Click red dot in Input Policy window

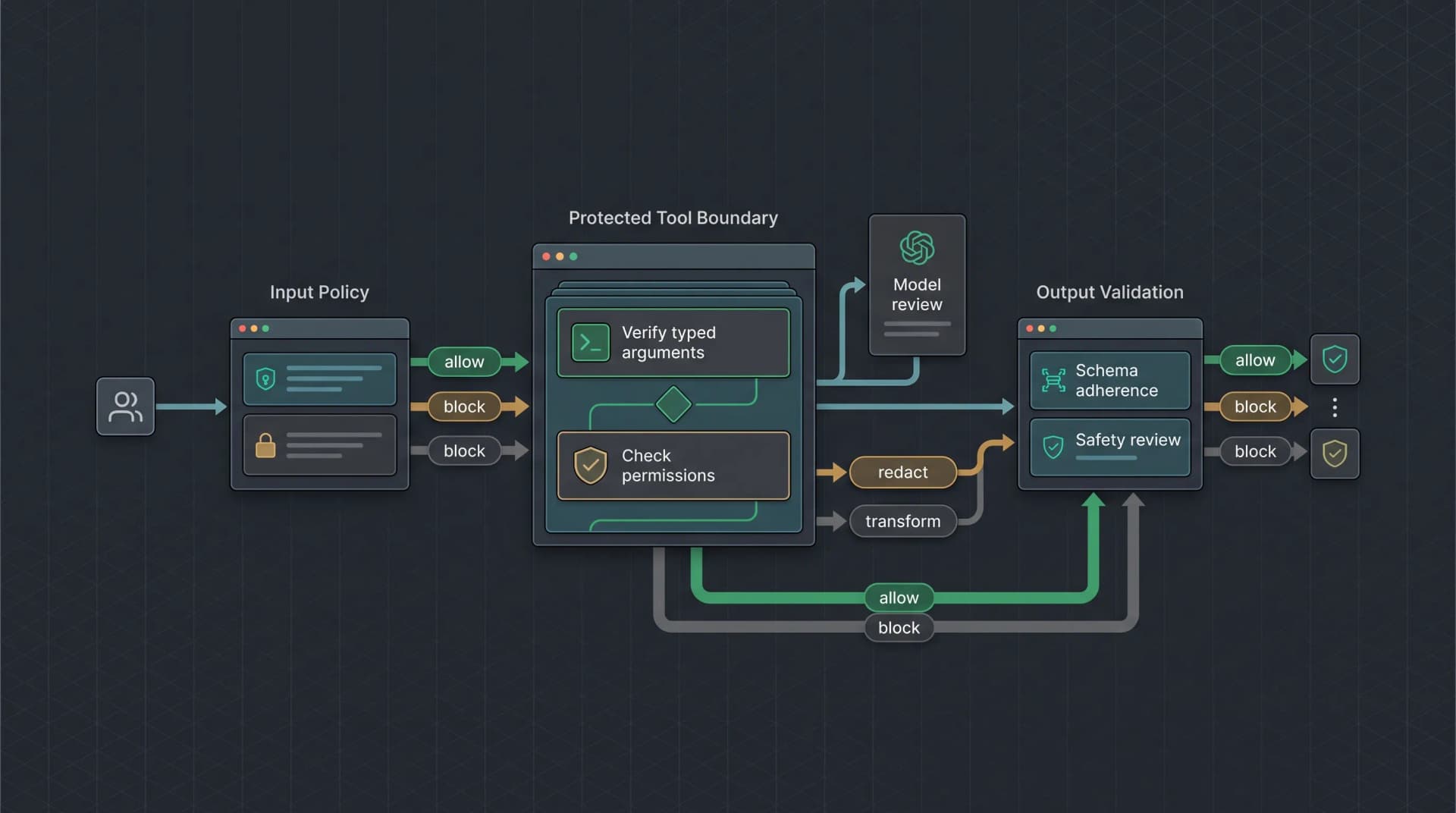pos(243,328)
